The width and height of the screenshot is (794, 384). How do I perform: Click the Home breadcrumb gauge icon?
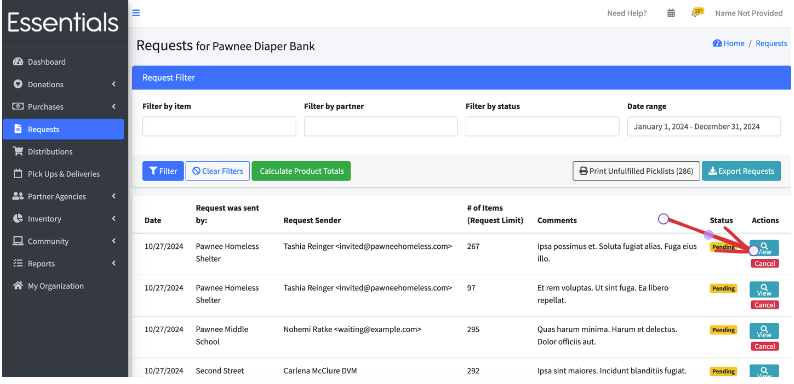717,43
